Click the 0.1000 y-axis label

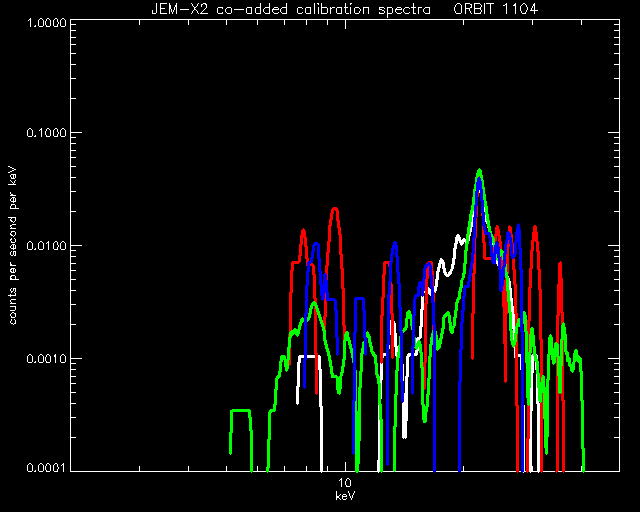(46, 133)
